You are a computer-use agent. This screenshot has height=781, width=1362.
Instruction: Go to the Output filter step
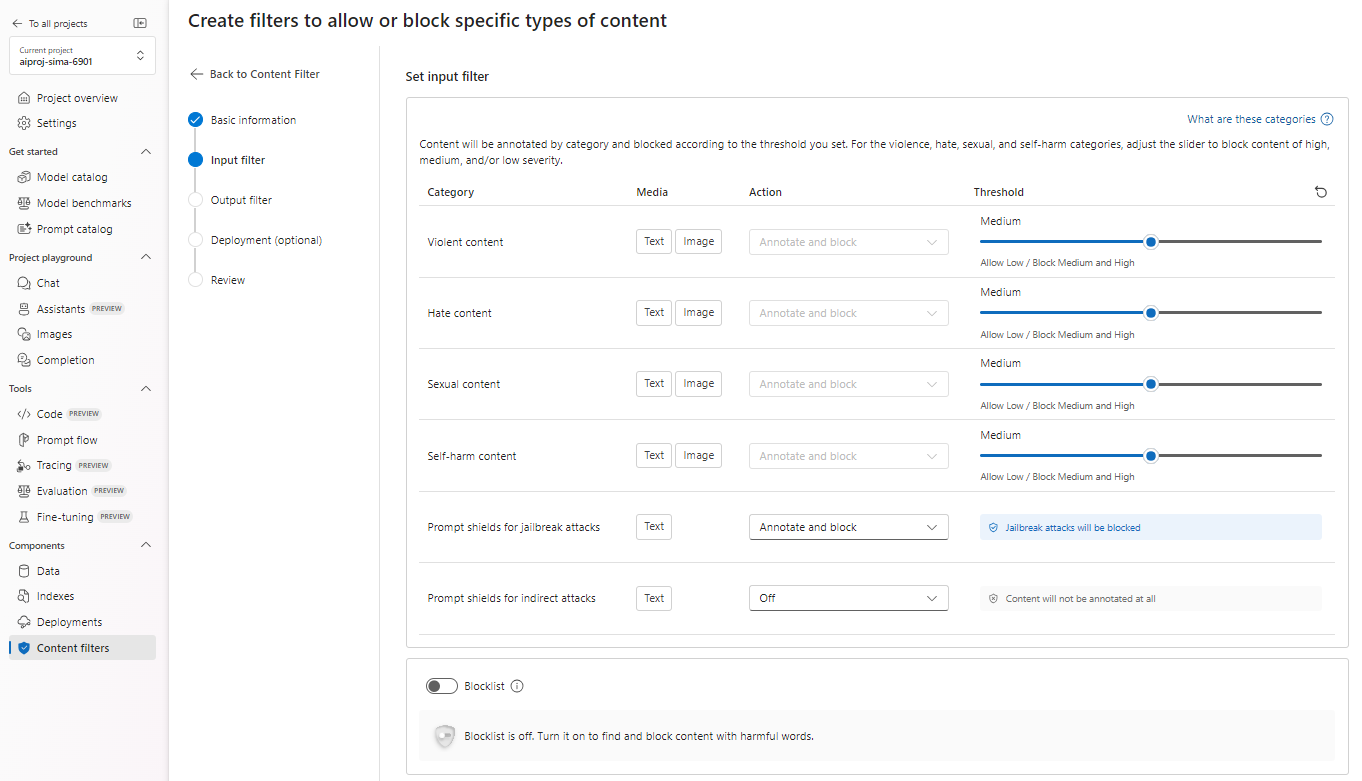pyautogui.click(x=241, y=200)
